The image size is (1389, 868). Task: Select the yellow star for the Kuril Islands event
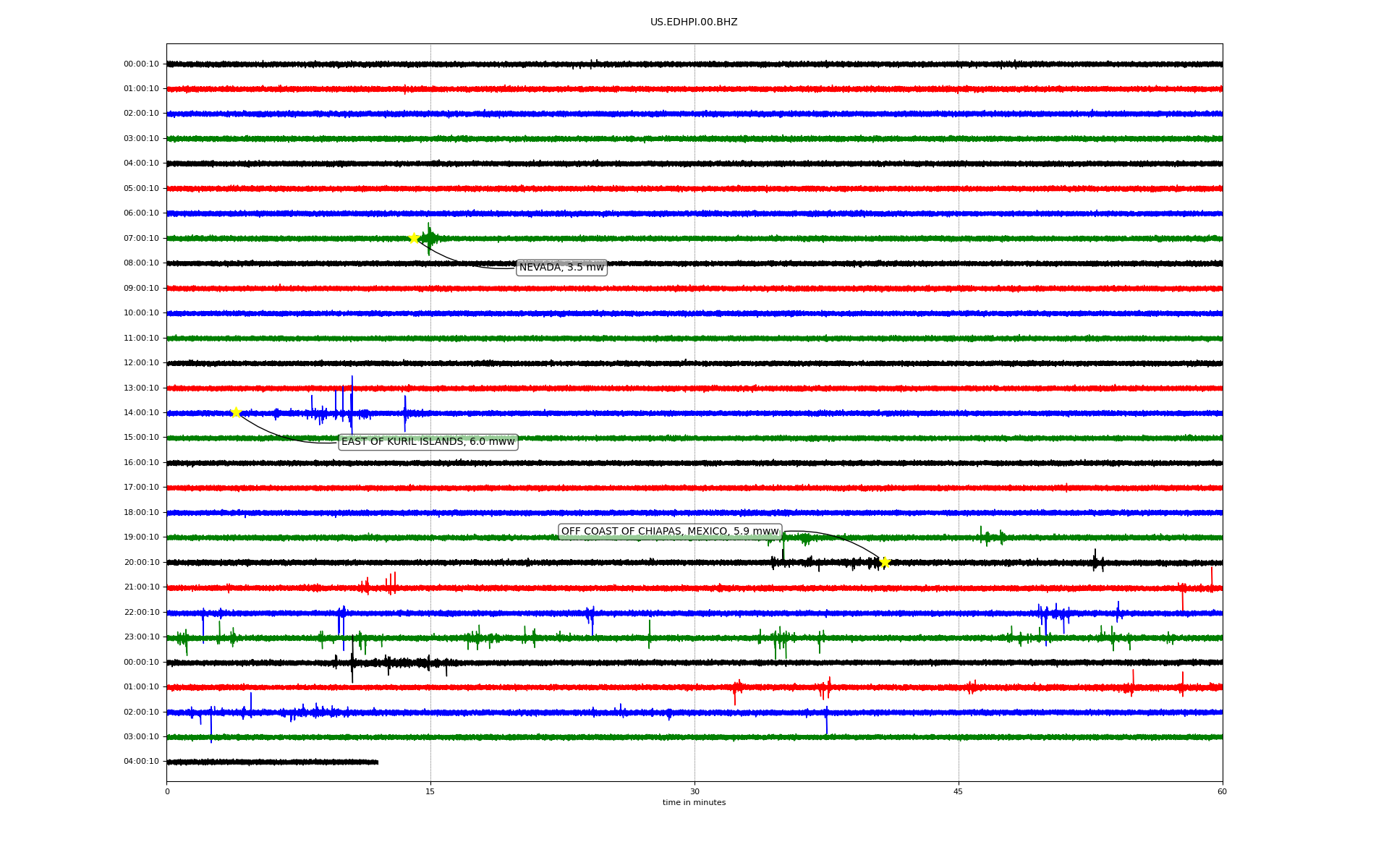pyautogui.click(x=236, y=412)
